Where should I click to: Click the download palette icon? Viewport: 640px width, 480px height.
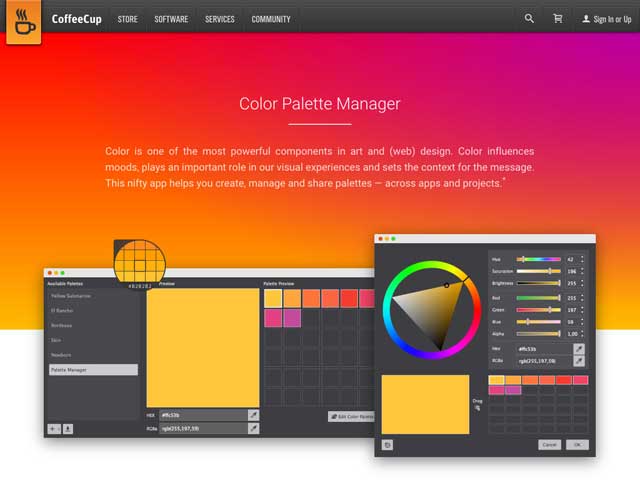coord(68,428)
